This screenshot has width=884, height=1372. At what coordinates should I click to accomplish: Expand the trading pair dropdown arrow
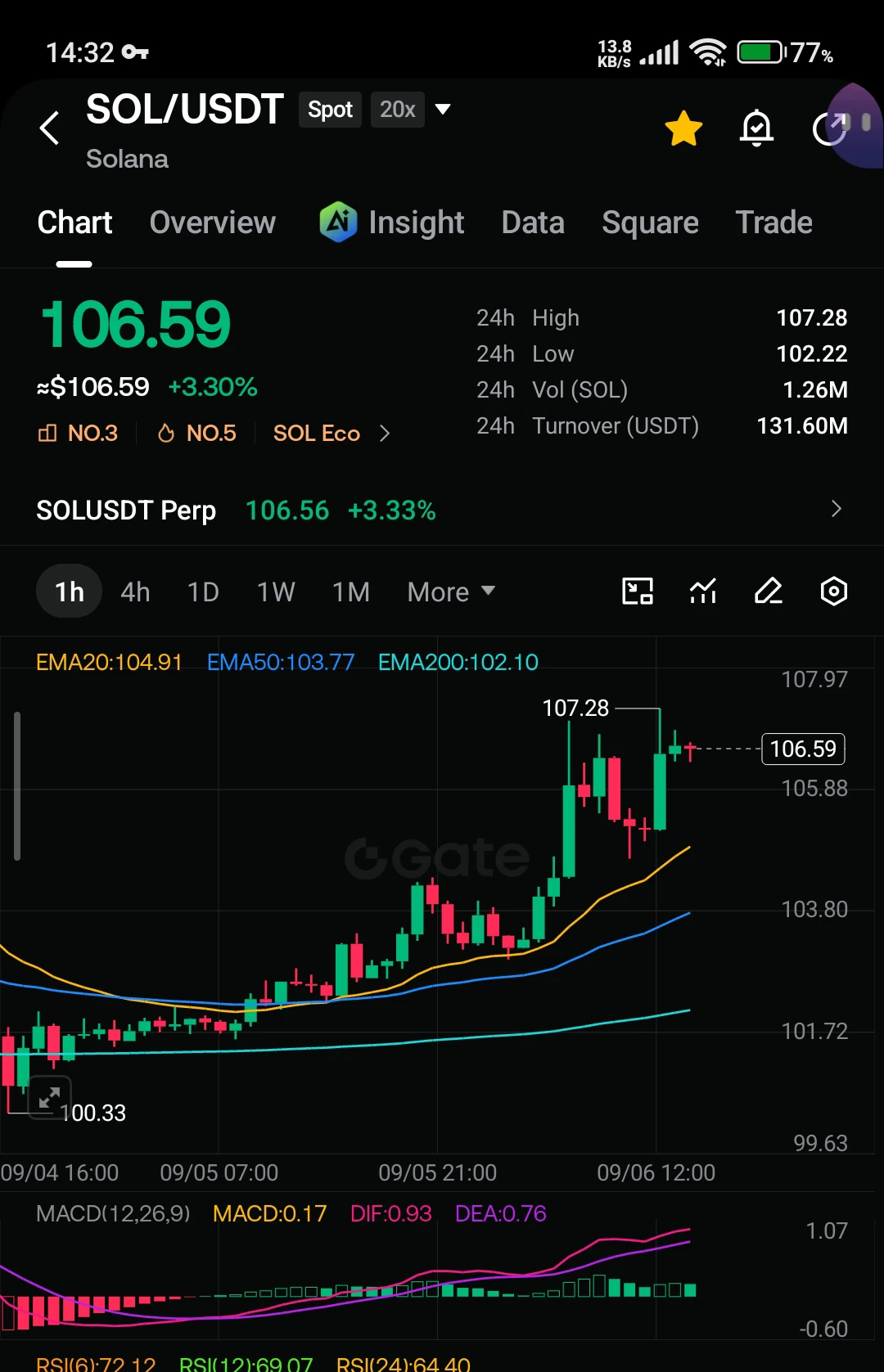443,109
